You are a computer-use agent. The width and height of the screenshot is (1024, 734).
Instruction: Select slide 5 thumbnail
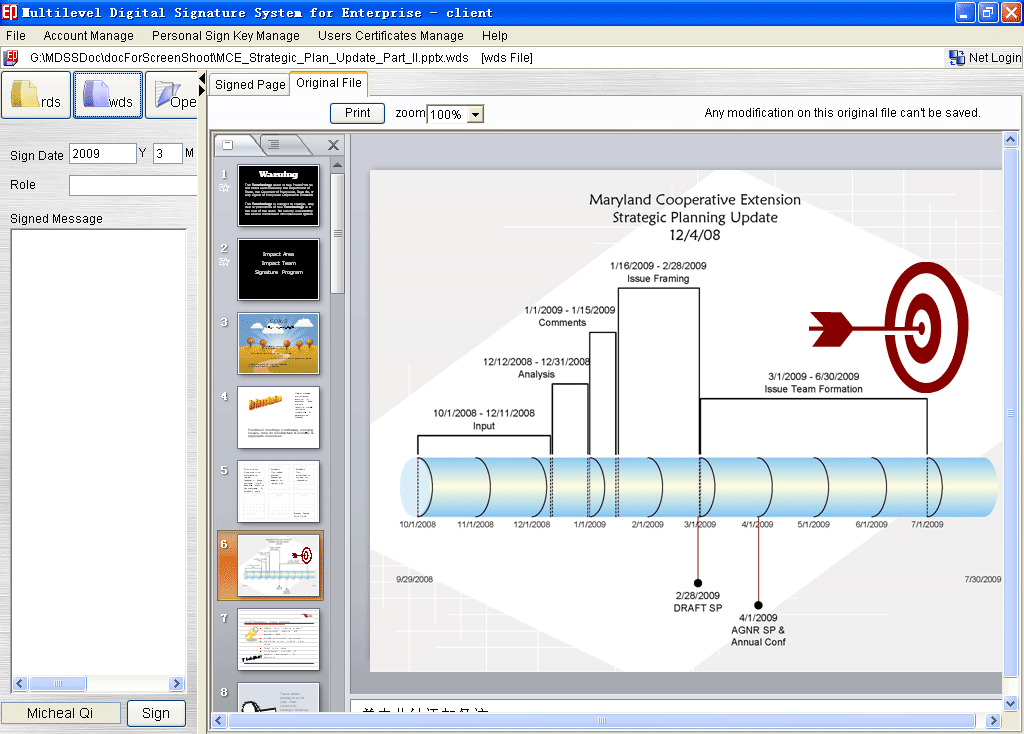pos(278,491)
